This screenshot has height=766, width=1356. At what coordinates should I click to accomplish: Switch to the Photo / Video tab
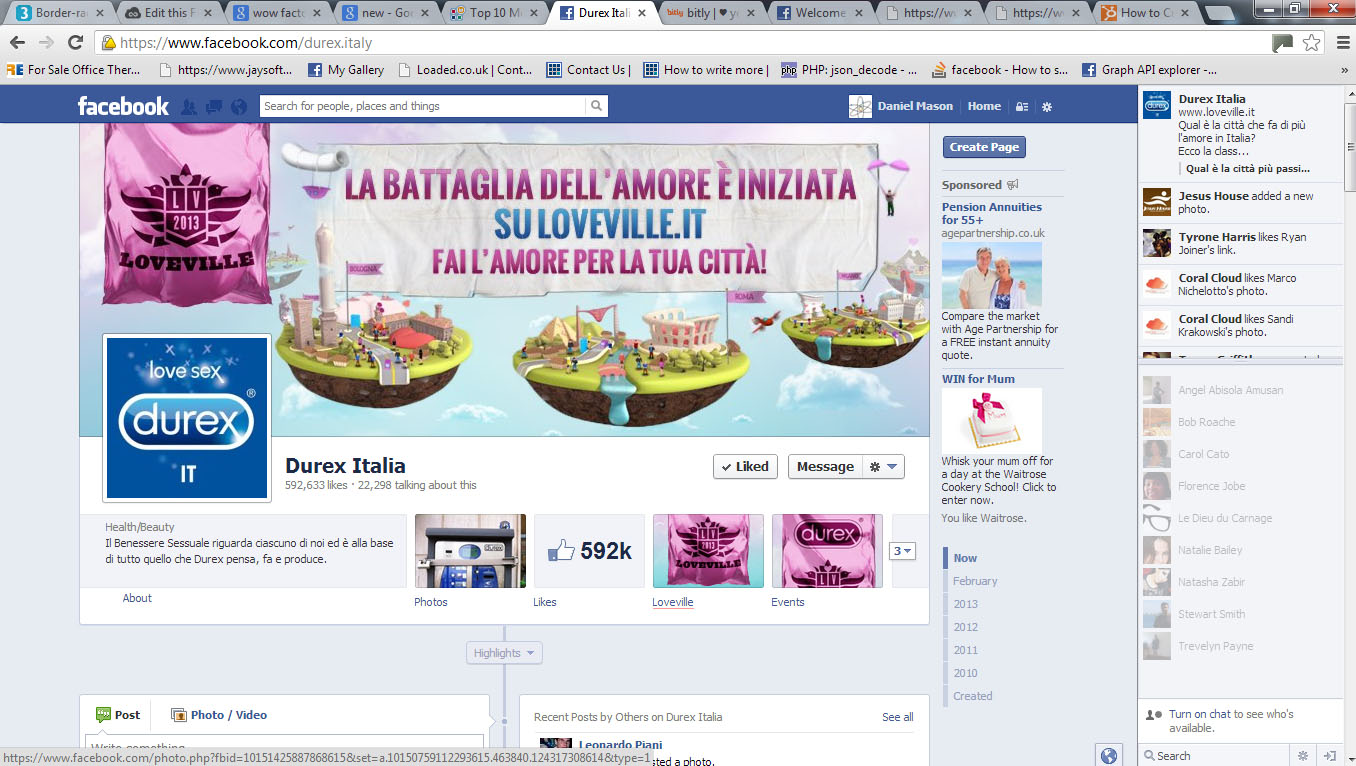[218, 715]
